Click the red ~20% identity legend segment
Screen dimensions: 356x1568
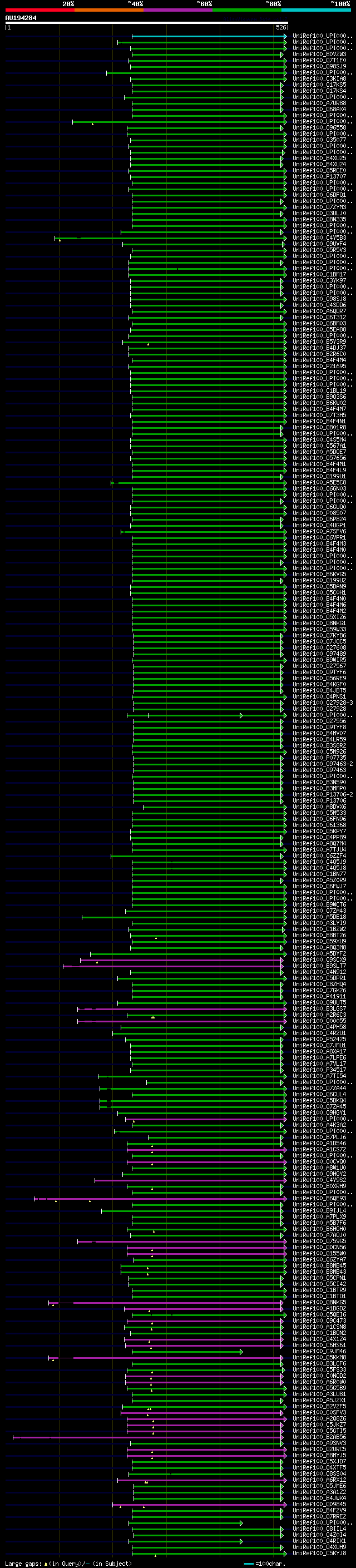[x=39, y=10]
